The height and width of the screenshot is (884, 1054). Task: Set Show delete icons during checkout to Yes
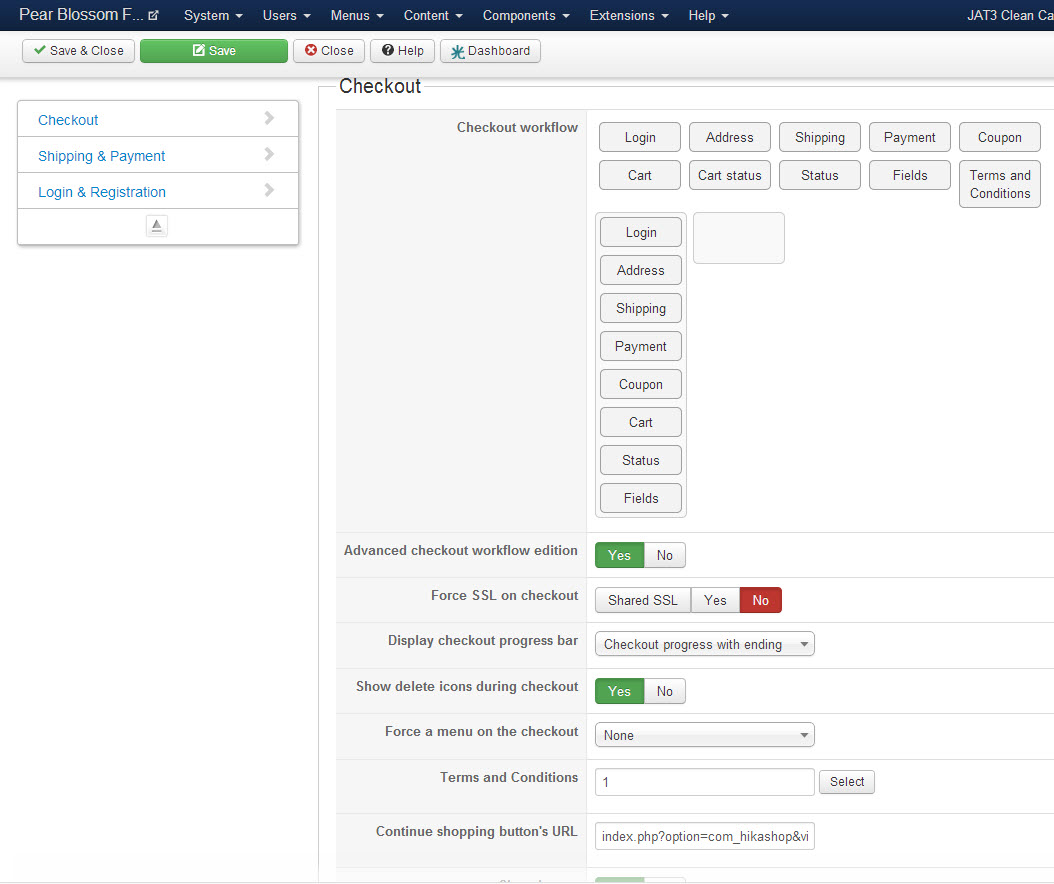(x=619, y=691)
